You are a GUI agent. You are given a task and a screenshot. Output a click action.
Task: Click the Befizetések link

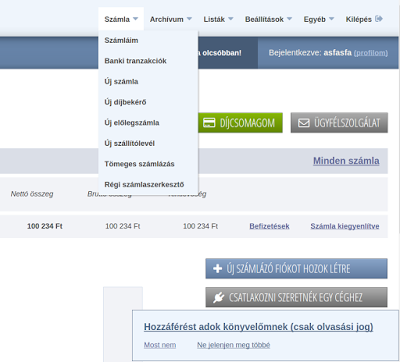[x=269, y=226]
